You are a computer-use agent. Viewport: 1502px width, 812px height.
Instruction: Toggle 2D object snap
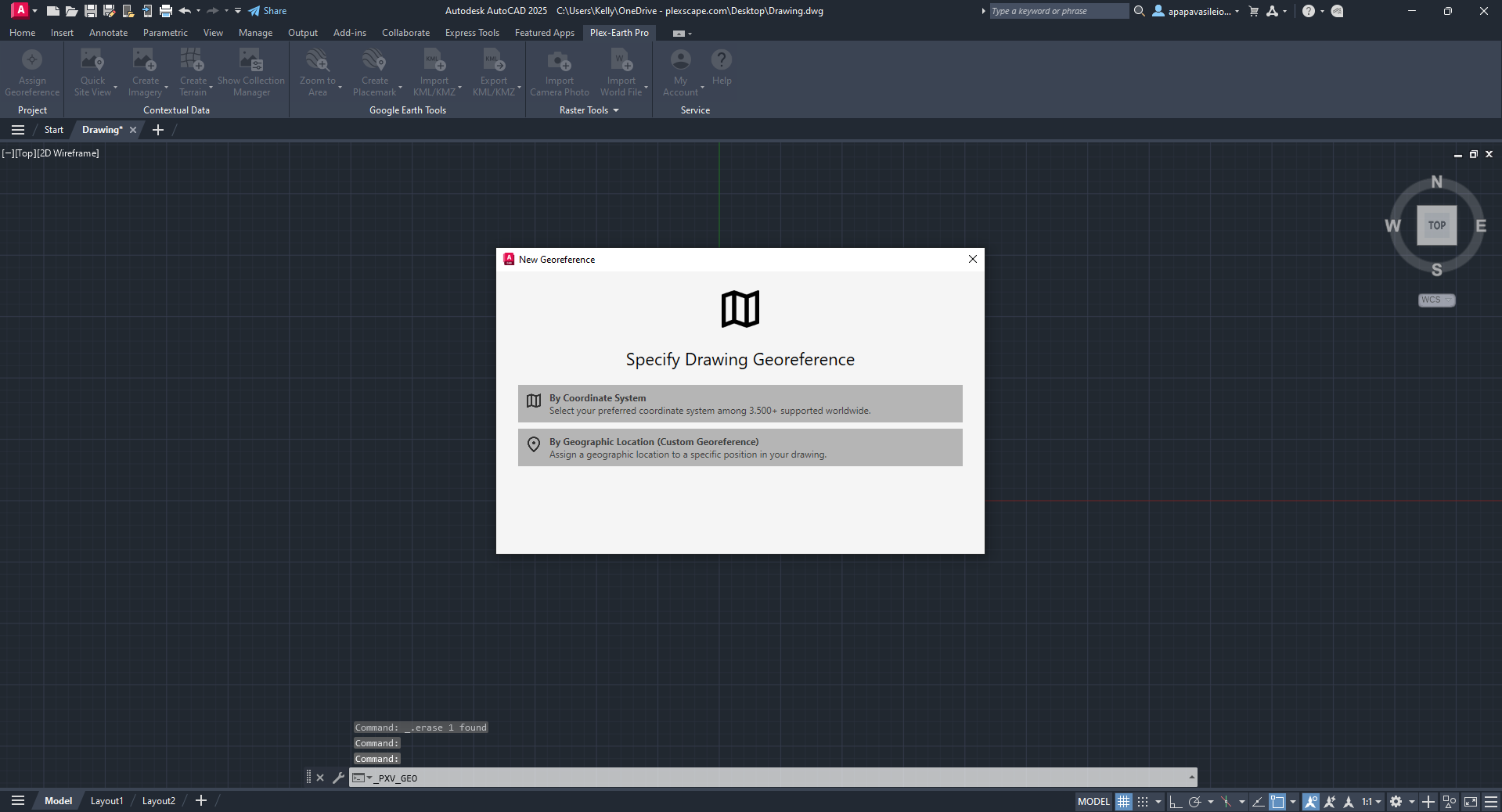click(x=1277, y=801)
